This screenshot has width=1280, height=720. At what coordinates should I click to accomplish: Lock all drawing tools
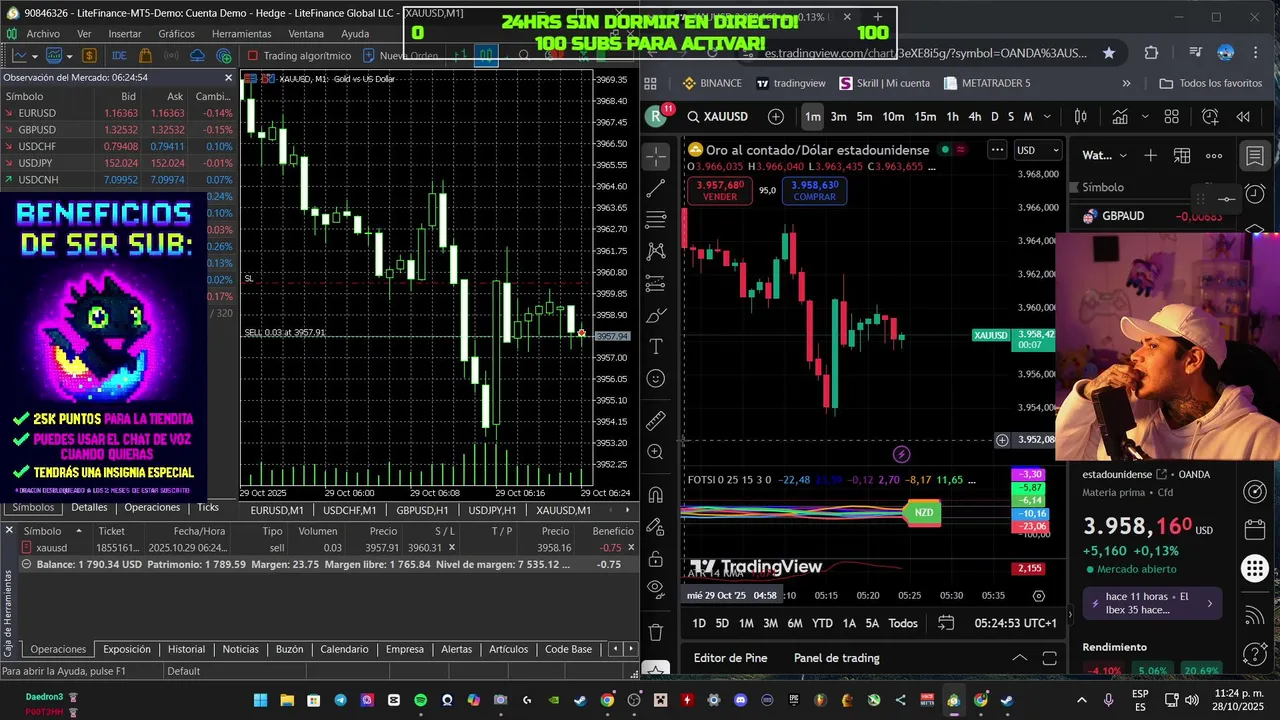point(656,558)
